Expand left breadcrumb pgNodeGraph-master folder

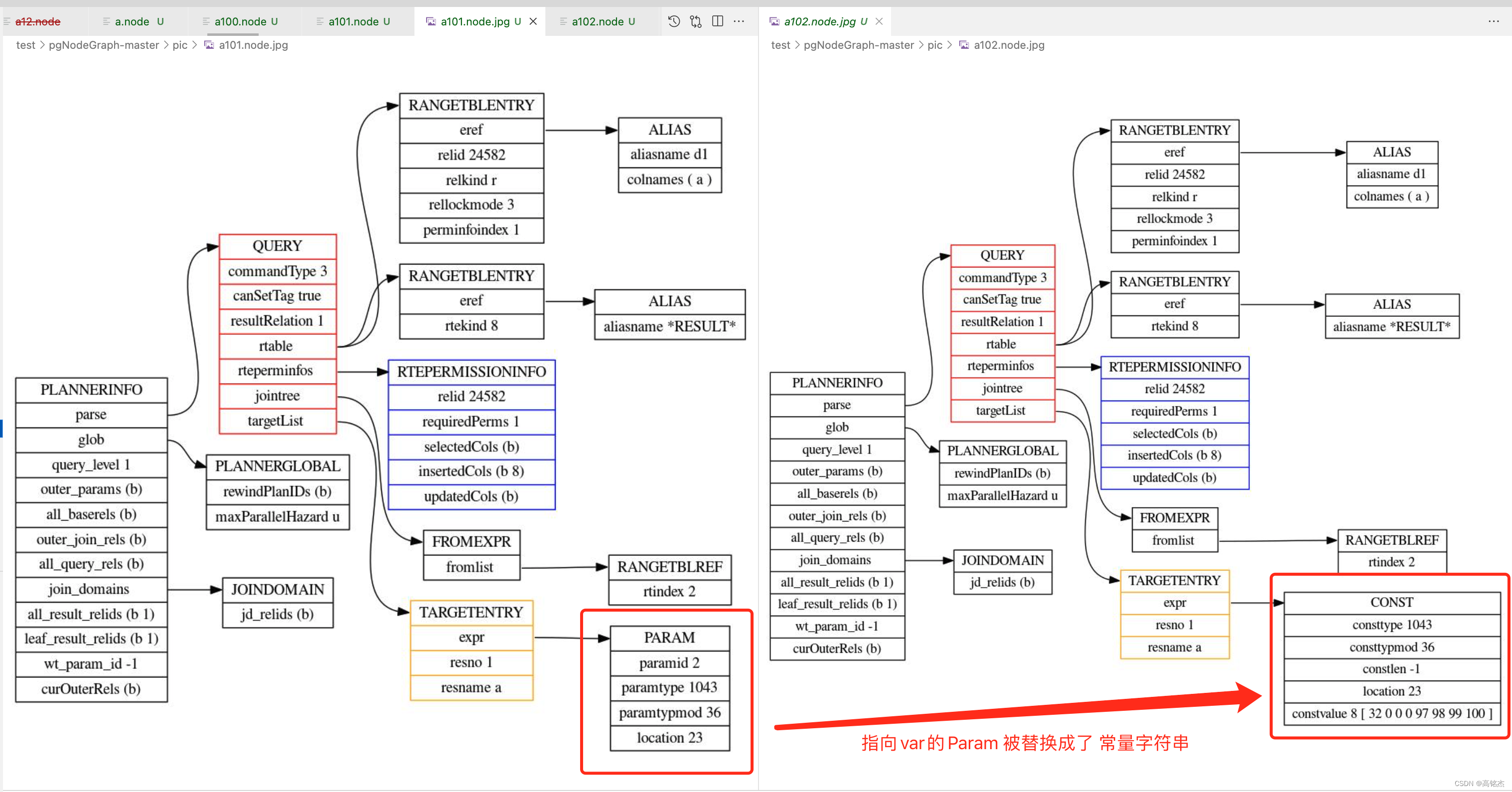pos(103,45)
